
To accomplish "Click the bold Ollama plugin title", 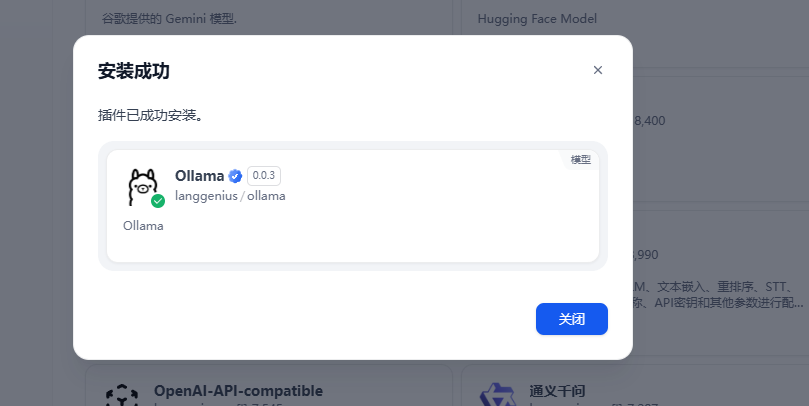I will pos(200,176).
